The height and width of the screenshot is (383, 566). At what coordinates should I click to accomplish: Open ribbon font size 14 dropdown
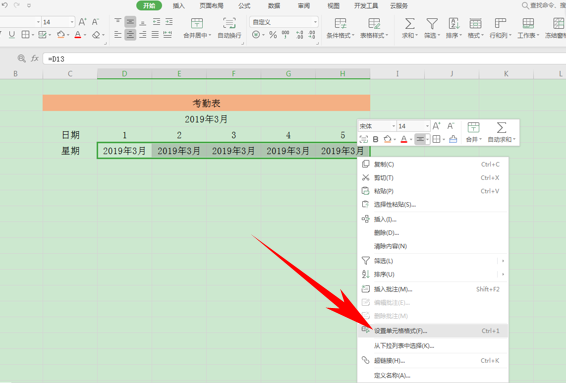point(72,22)
